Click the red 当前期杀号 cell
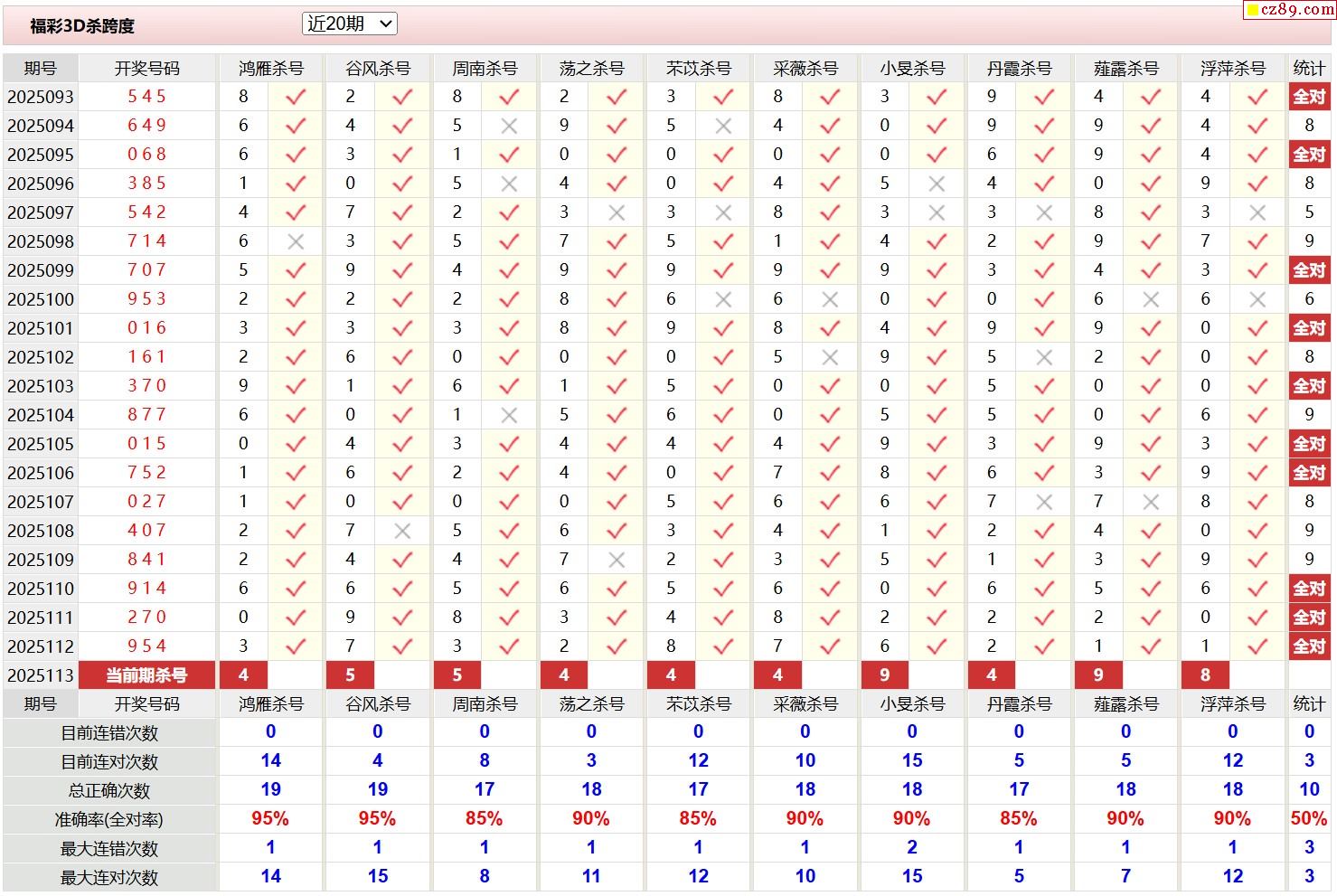 click(x=147, y=675)
